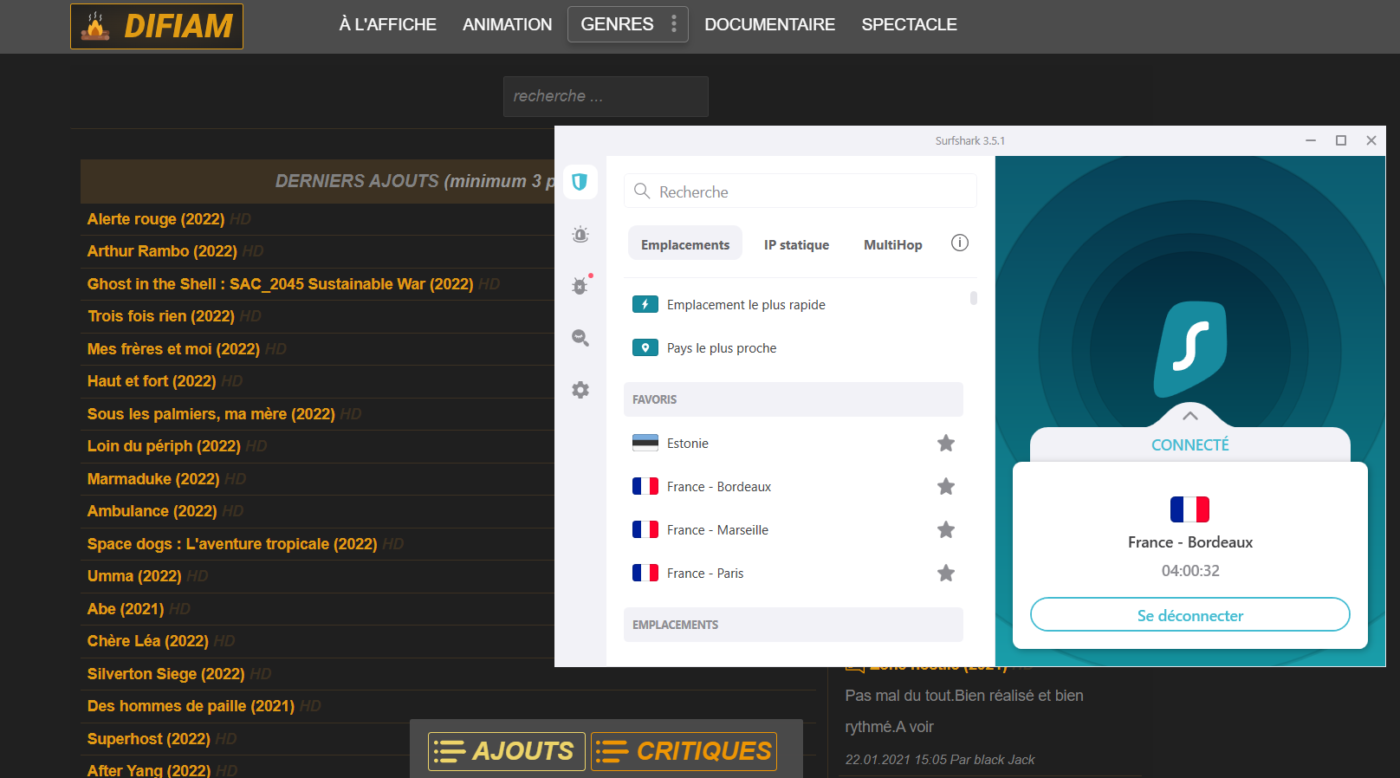
Task: Open the ANIMATION menu item
Action: [x=507, y=24]
